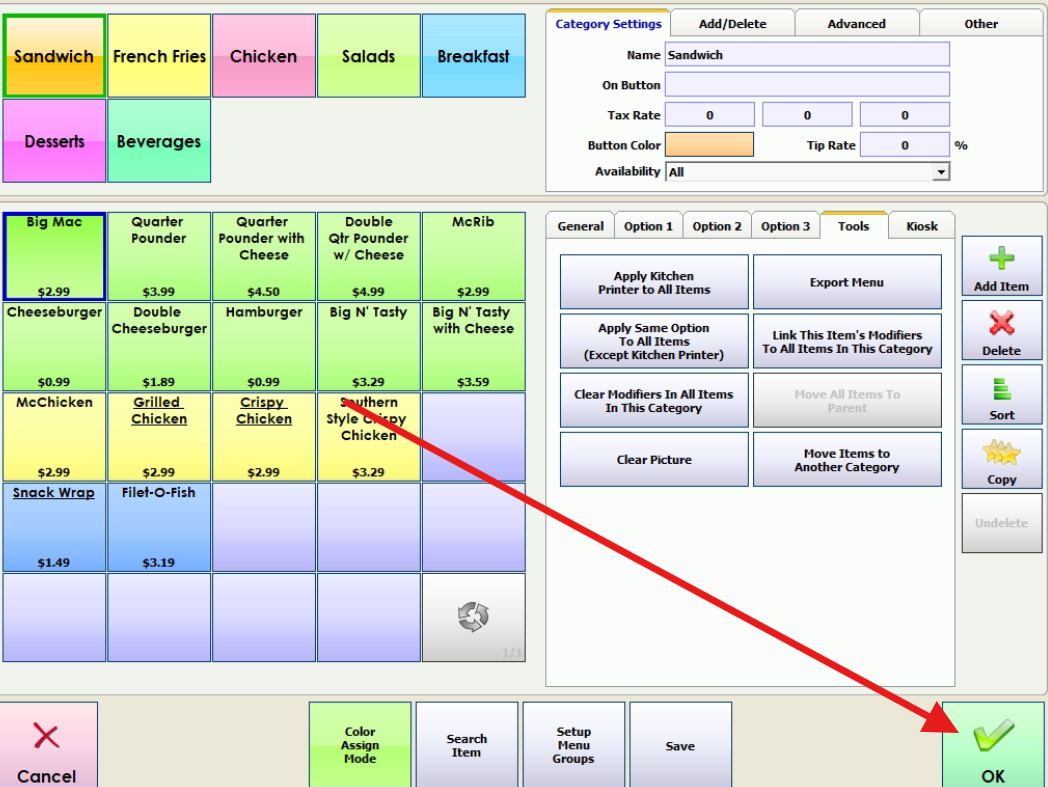Select the McChicken item
Viewport: 1048px width, 787px height.
point(54,437)
